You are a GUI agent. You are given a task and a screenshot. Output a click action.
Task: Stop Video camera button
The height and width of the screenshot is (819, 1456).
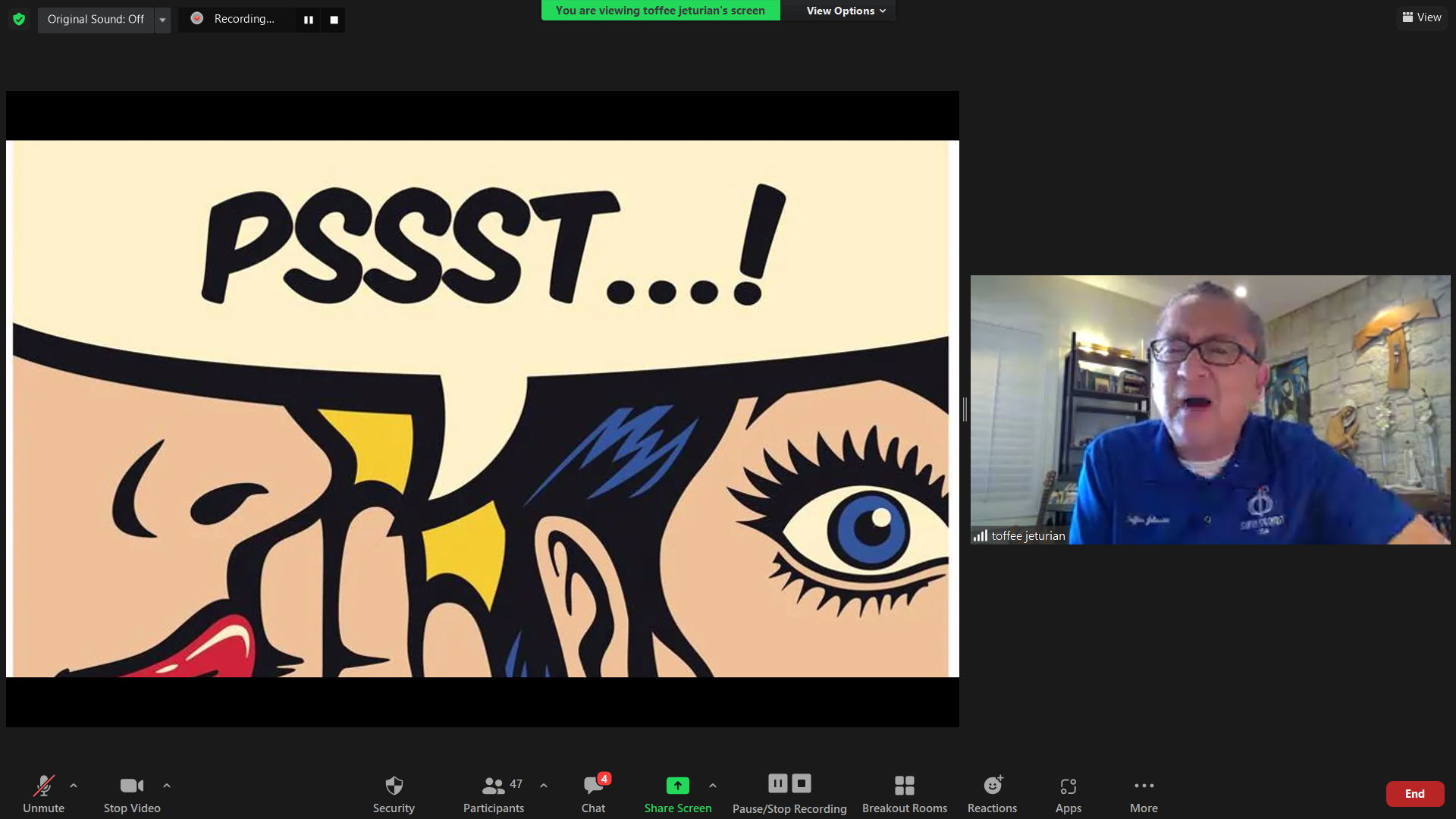(x=132, y=793)
